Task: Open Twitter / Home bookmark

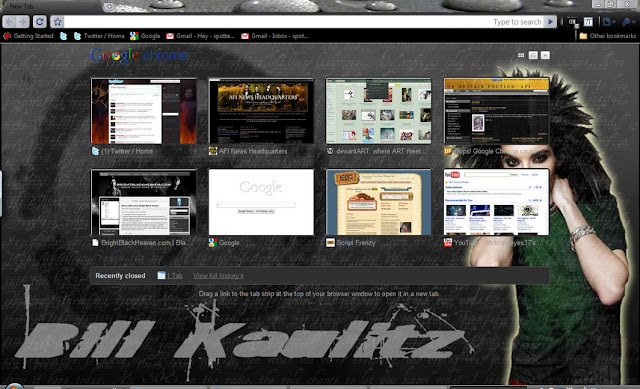Action: pos(99,36)
